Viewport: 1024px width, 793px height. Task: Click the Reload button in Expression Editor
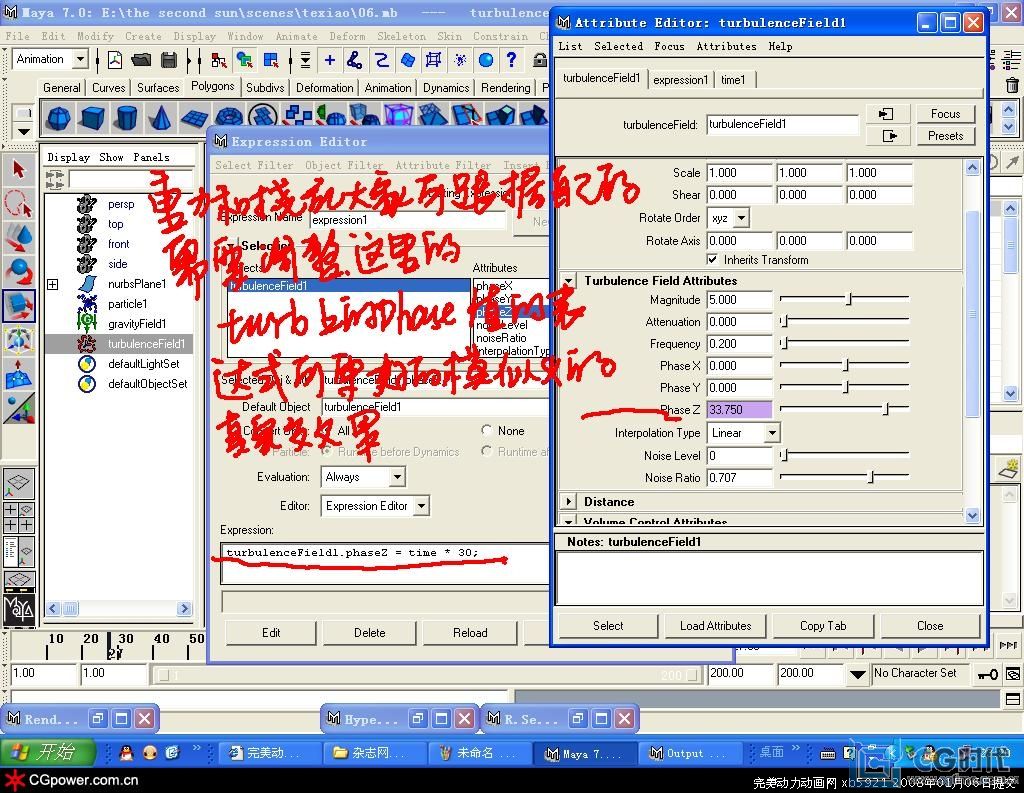coord(470,633)
